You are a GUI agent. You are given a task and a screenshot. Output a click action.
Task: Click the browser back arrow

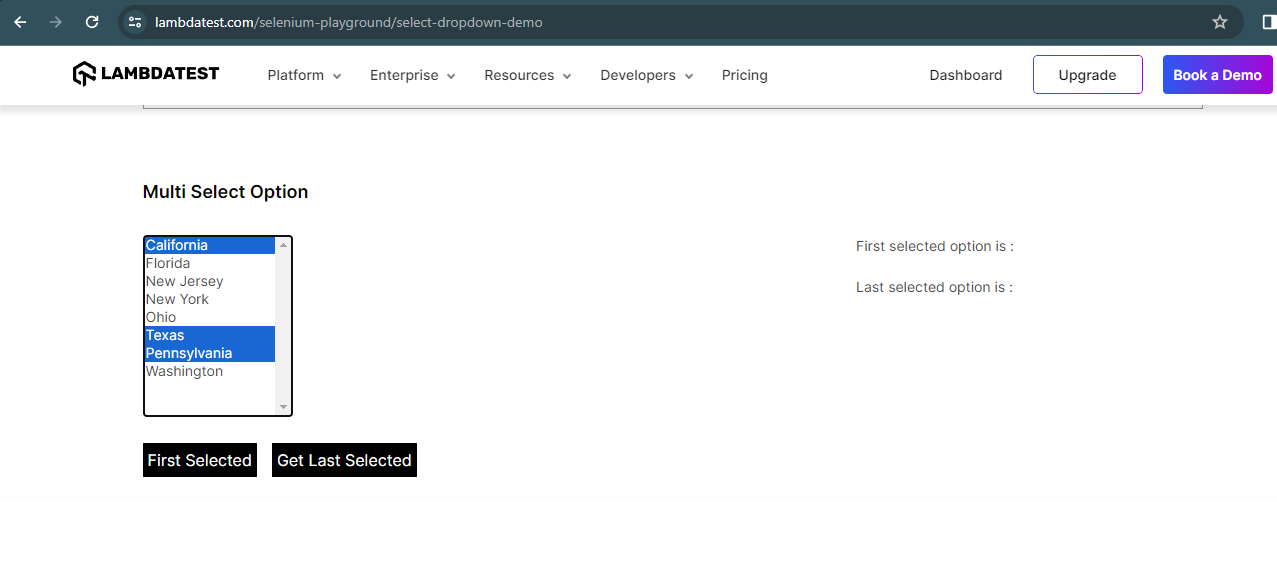[x=20, y=21]
